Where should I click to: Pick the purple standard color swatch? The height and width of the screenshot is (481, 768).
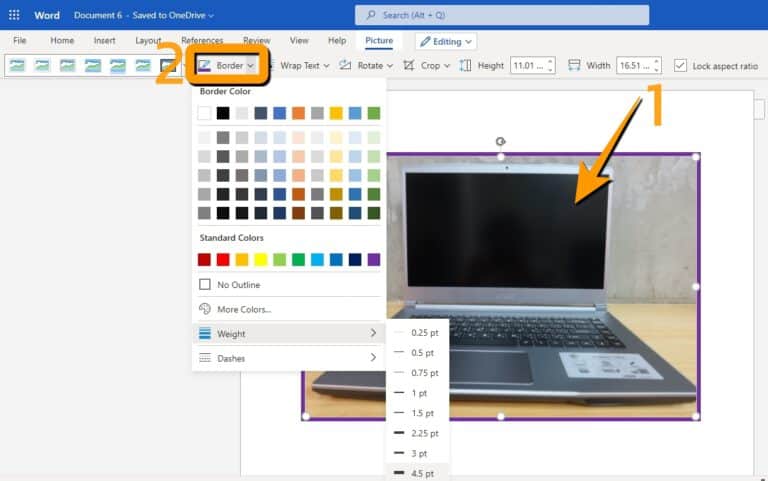[x=374, y=259]
